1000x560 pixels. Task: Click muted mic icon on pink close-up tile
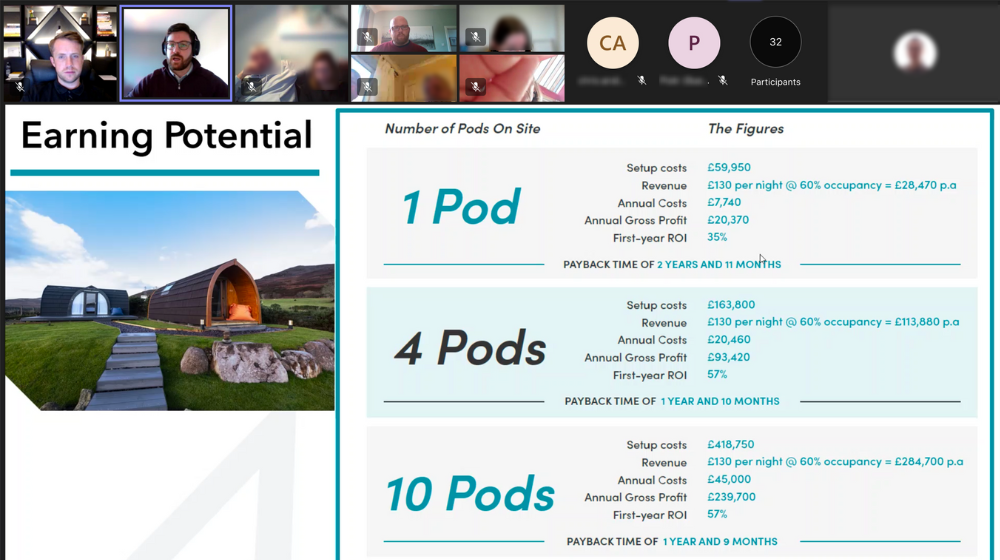click(476, 86)
